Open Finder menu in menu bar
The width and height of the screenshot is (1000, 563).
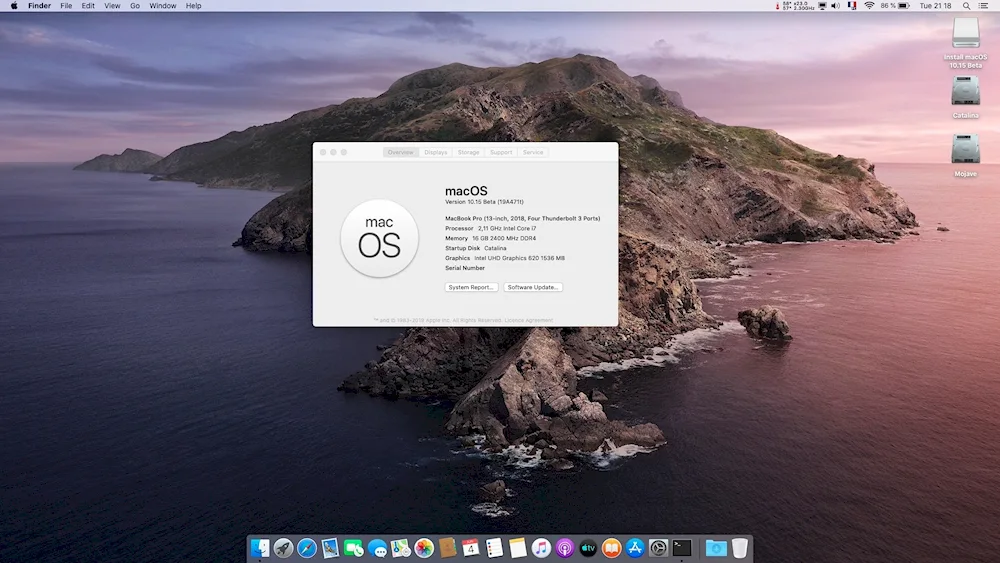tap(40, 6)
